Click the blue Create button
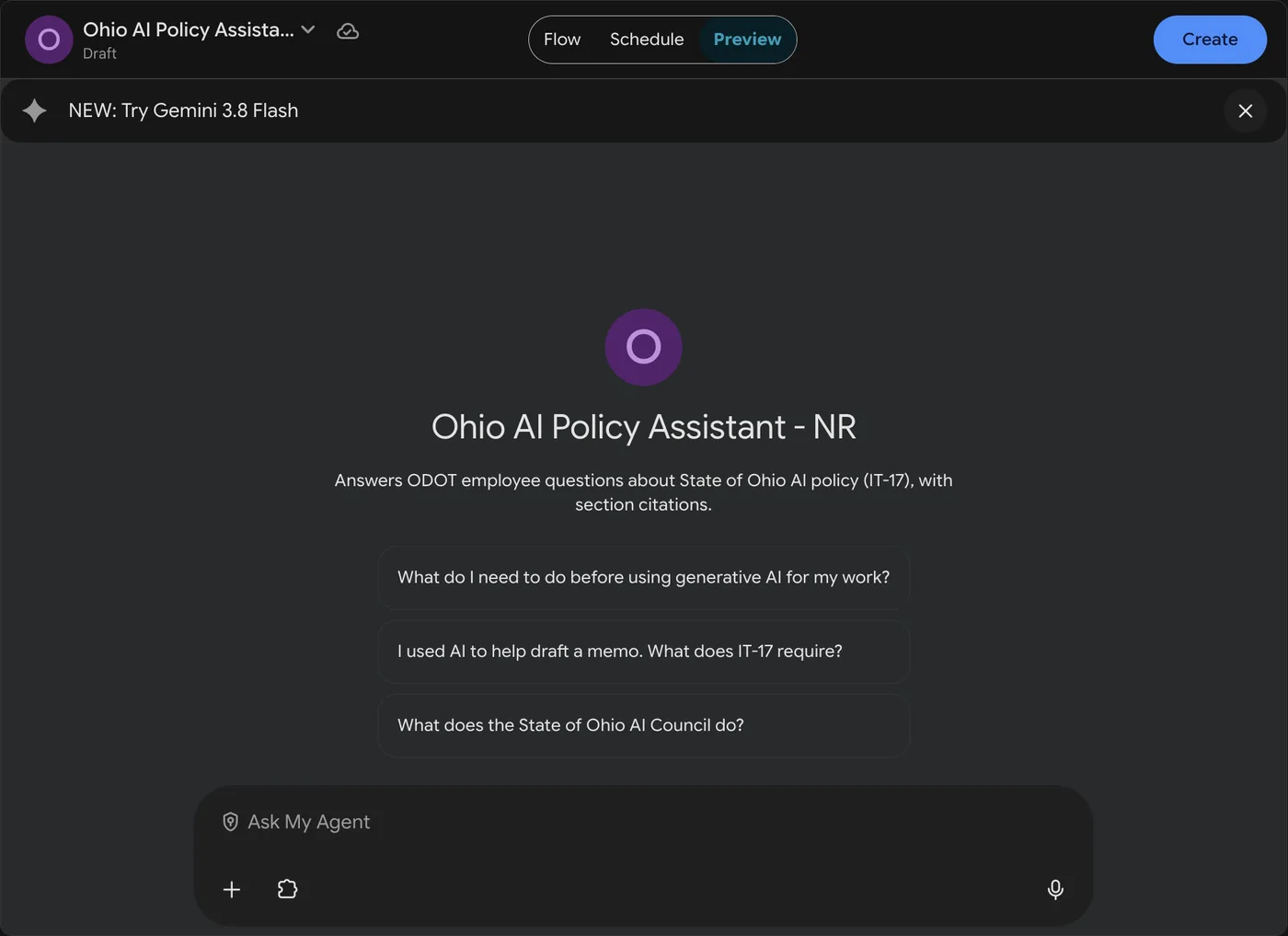The width and height of the screenshot is (1288, 936). click(x=1210, y=40)
